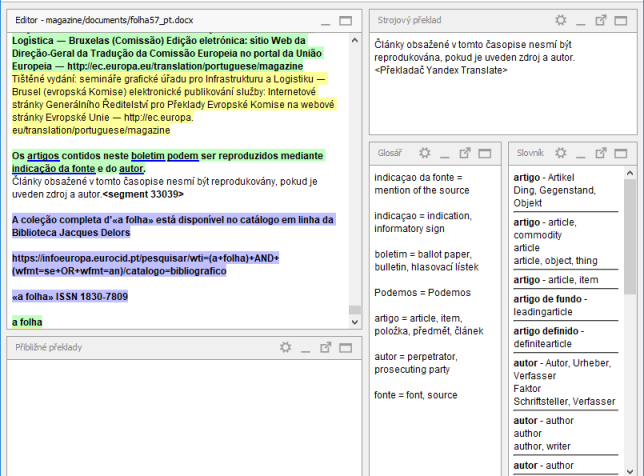Click dictionary entry 'artigo - Artikel'
644x476 pixels.
(x=554, y=190)
